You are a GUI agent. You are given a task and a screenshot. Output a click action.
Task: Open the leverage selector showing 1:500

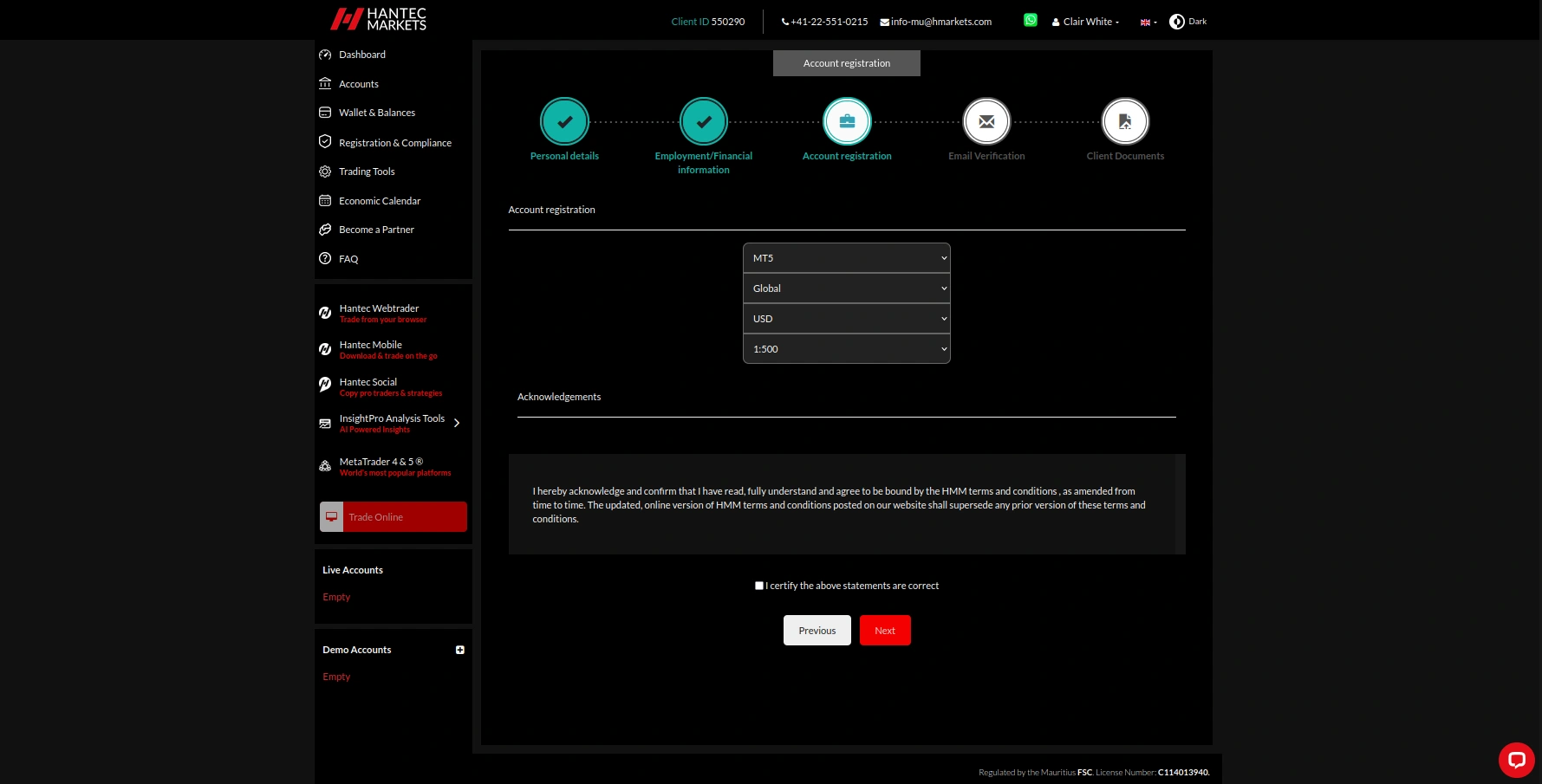point(846,348)
